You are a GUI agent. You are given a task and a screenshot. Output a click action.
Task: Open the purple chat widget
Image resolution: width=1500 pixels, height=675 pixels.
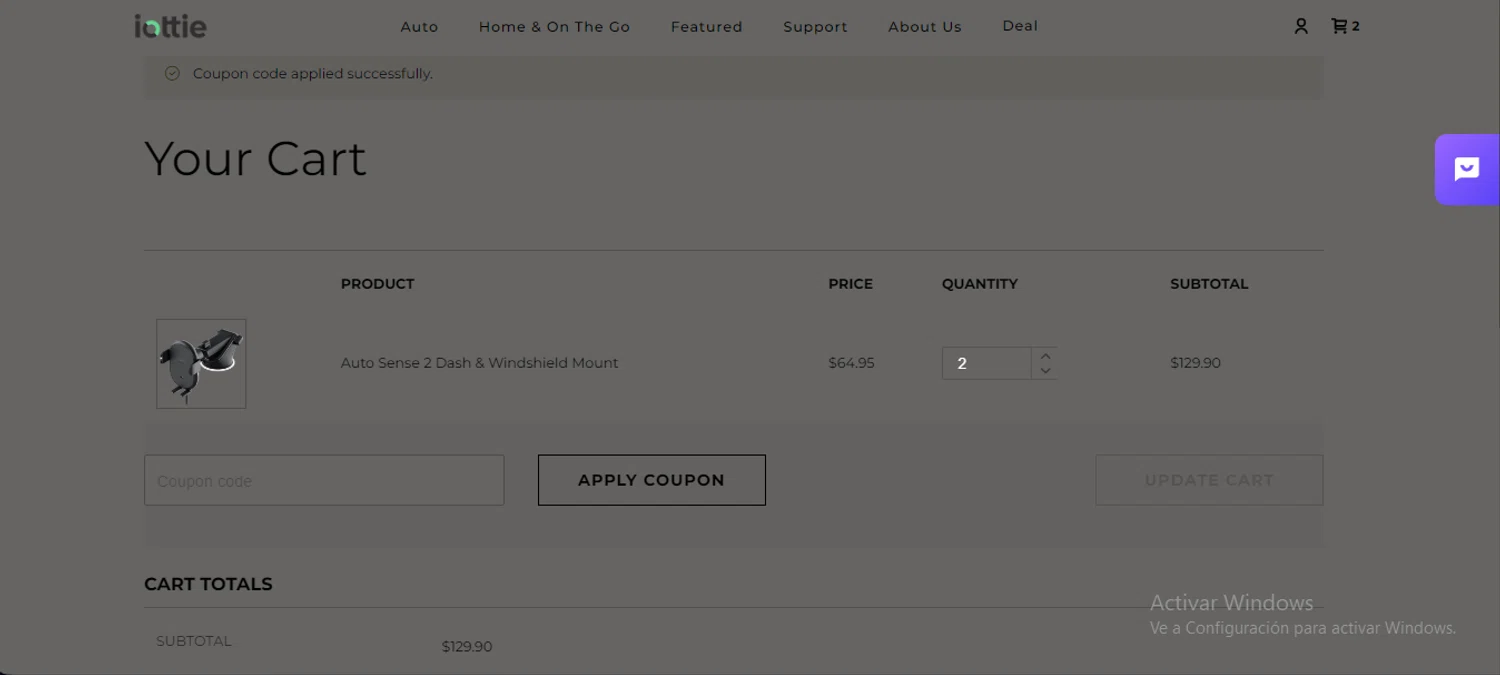click(1466, 169)
